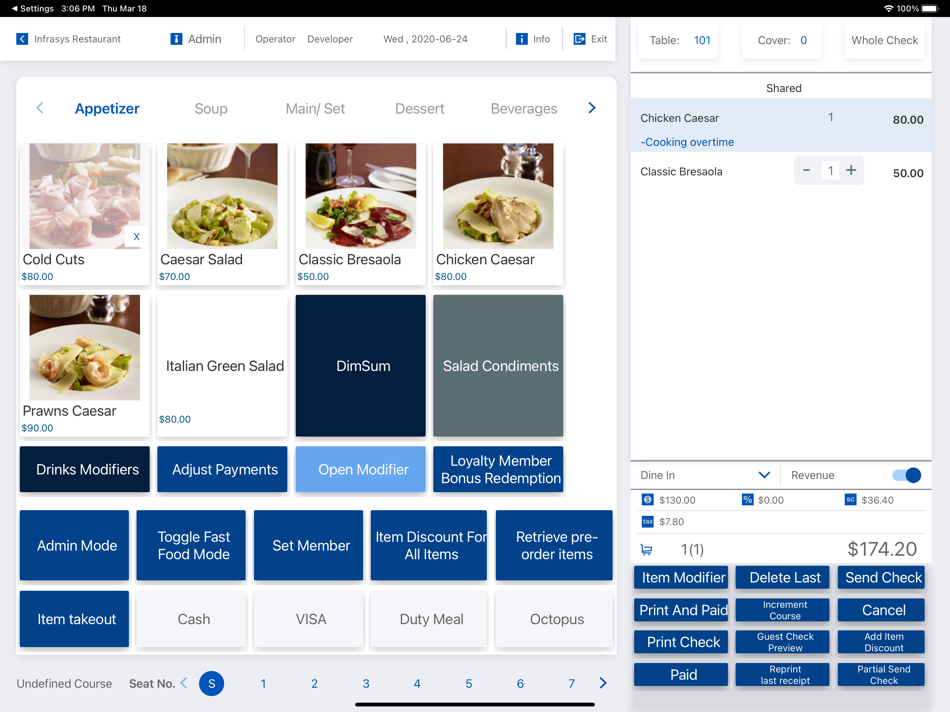Open the Info icon in header
This screenshot has height=712, width=950.
point(522,39)
